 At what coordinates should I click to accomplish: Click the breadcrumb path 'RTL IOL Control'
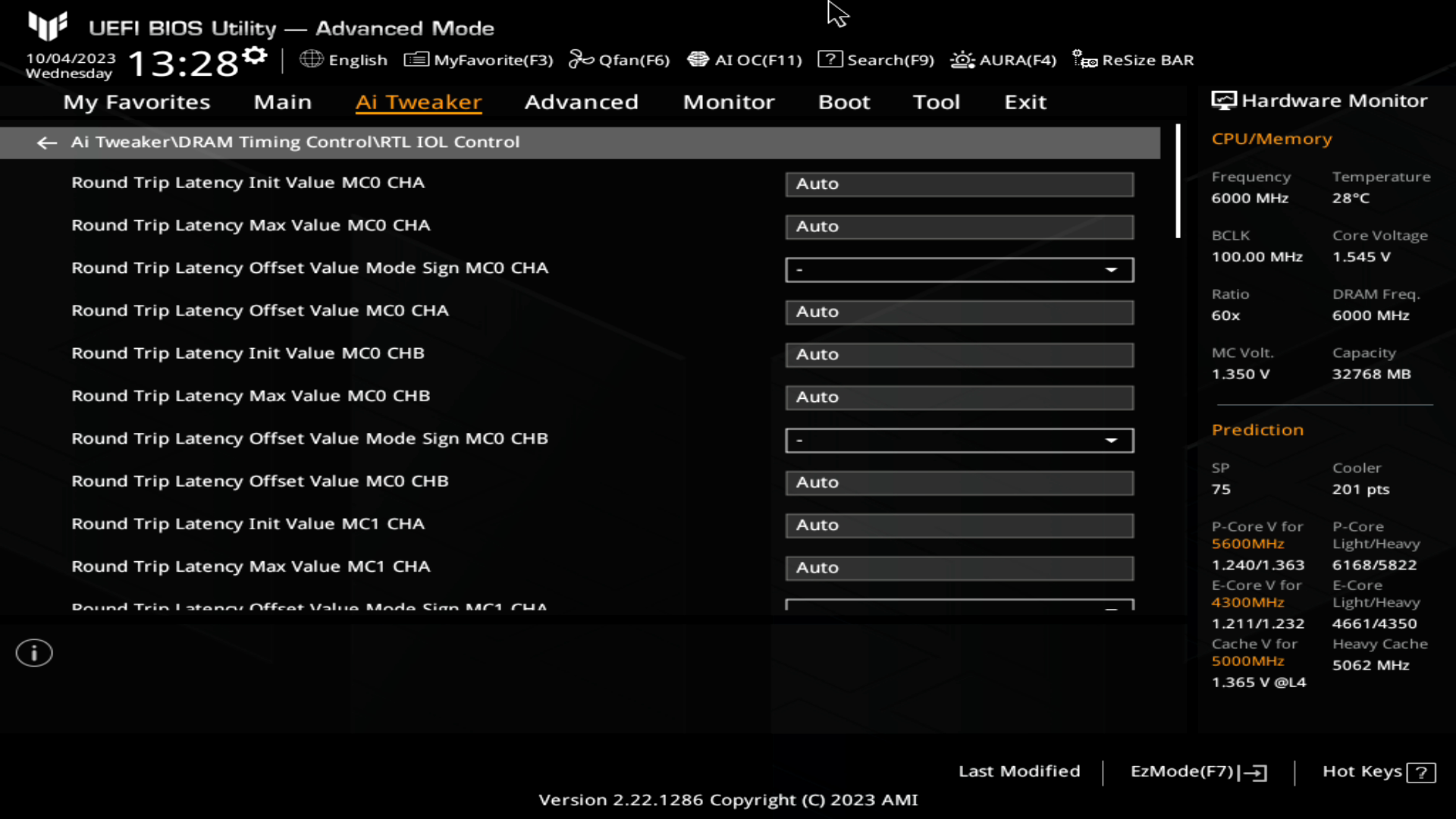450,142
